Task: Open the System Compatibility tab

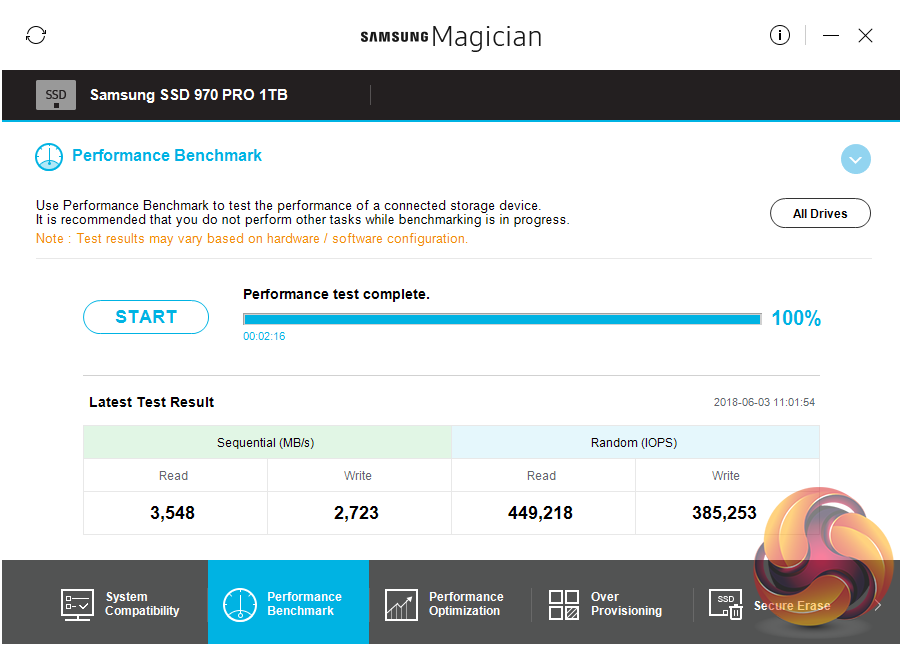Action: pos(142,604)
